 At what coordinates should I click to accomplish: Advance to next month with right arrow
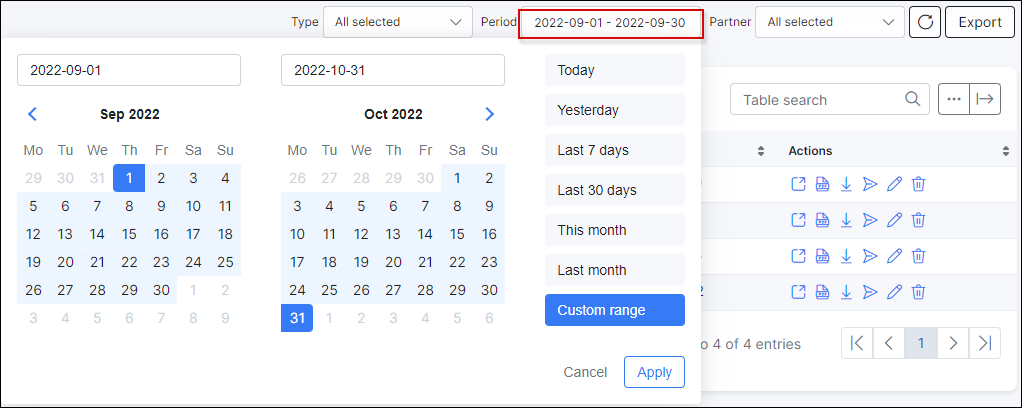click(490, 114)
